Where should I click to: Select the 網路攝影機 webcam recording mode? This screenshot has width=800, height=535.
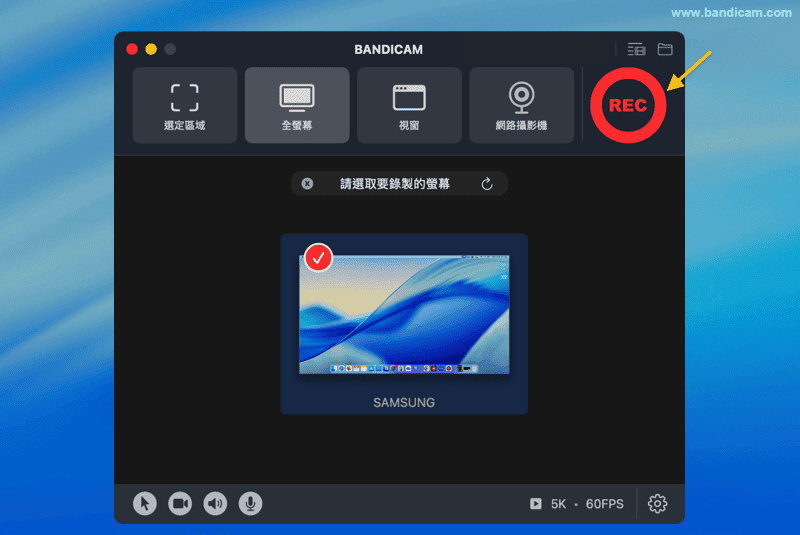point(521,106)
